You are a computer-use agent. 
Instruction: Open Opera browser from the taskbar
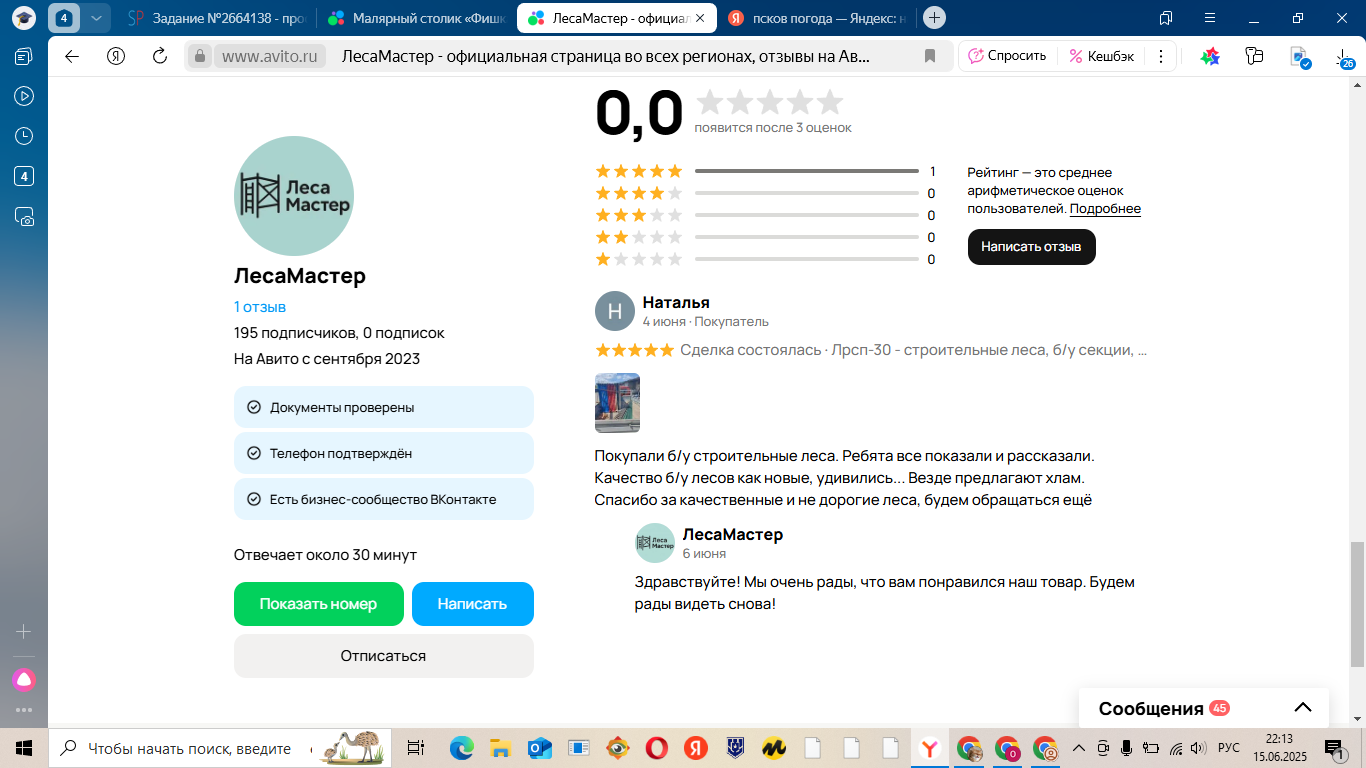[x=657, y=748]
